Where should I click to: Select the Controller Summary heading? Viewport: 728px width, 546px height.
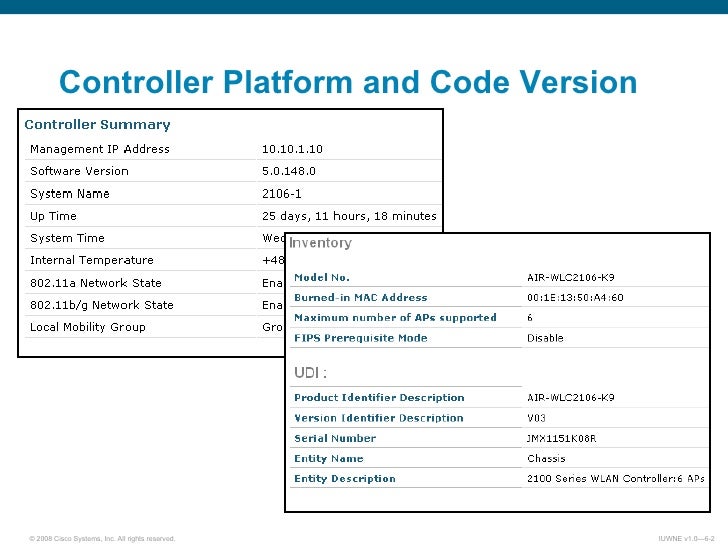click(98, 124)
